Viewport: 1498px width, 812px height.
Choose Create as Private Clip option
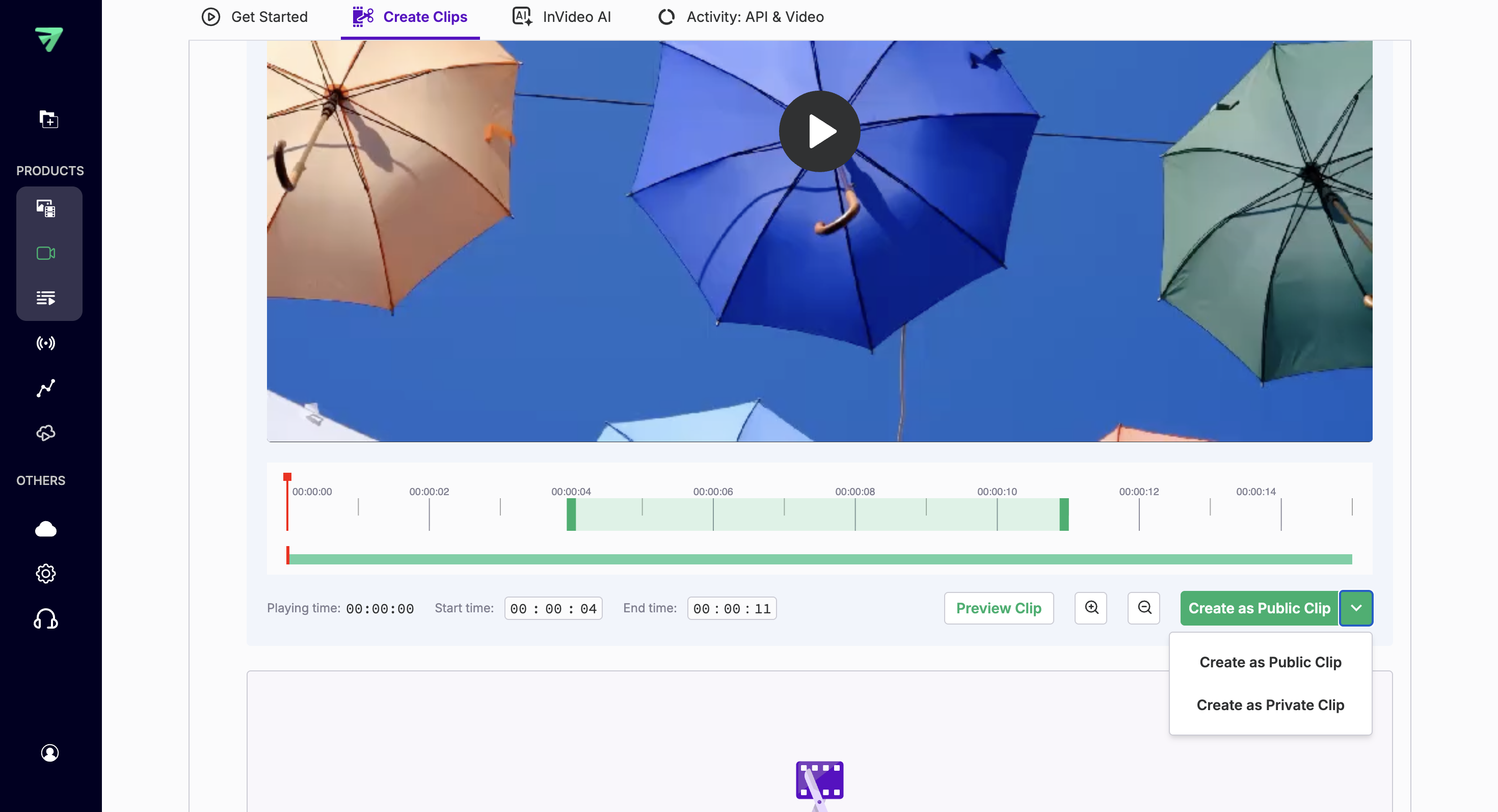coord(1270,705)
